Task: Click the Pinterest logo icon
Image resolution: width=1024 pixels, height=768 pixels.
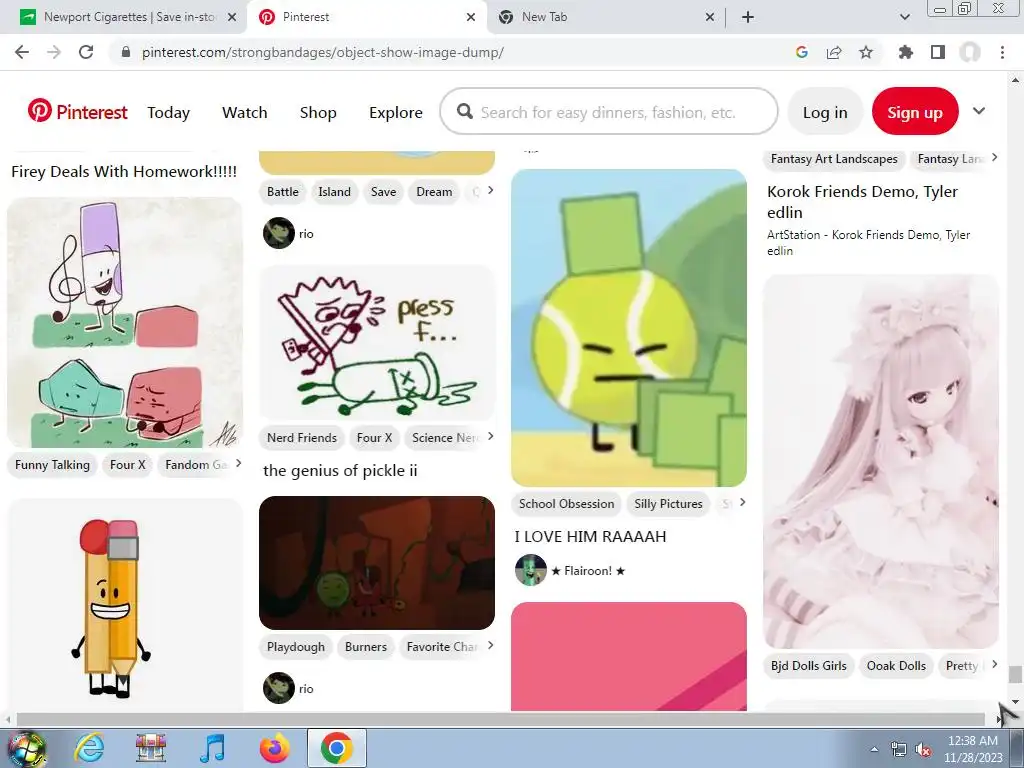Action: [39, 110]
